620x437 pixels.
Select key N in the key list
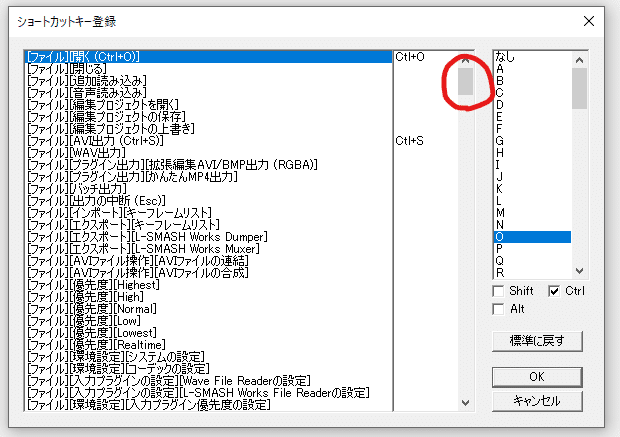(x=533, y=225)
